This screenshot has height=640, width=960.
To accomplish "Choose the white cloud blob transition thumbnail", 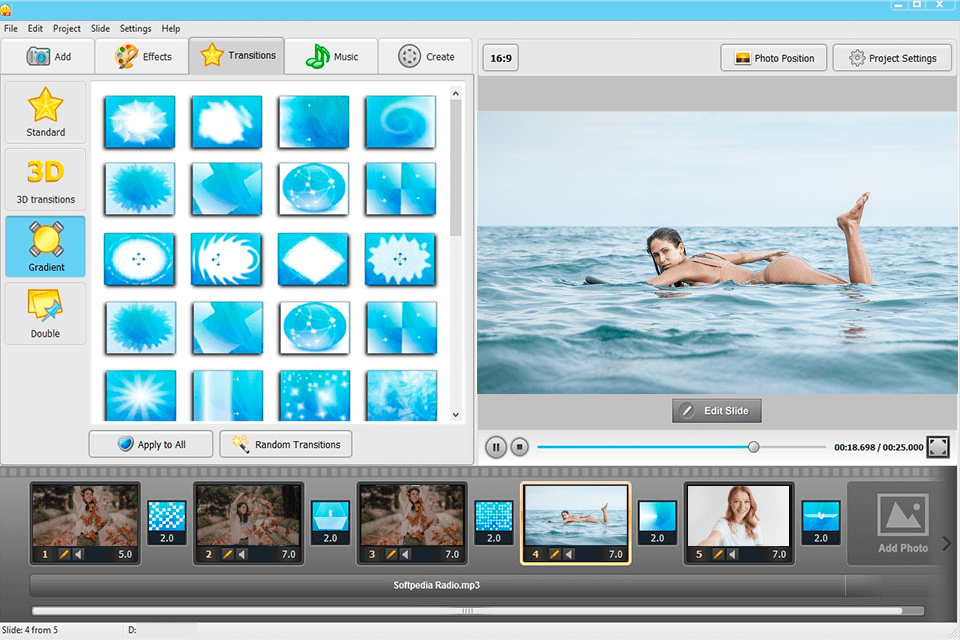I will pos(227,121).
